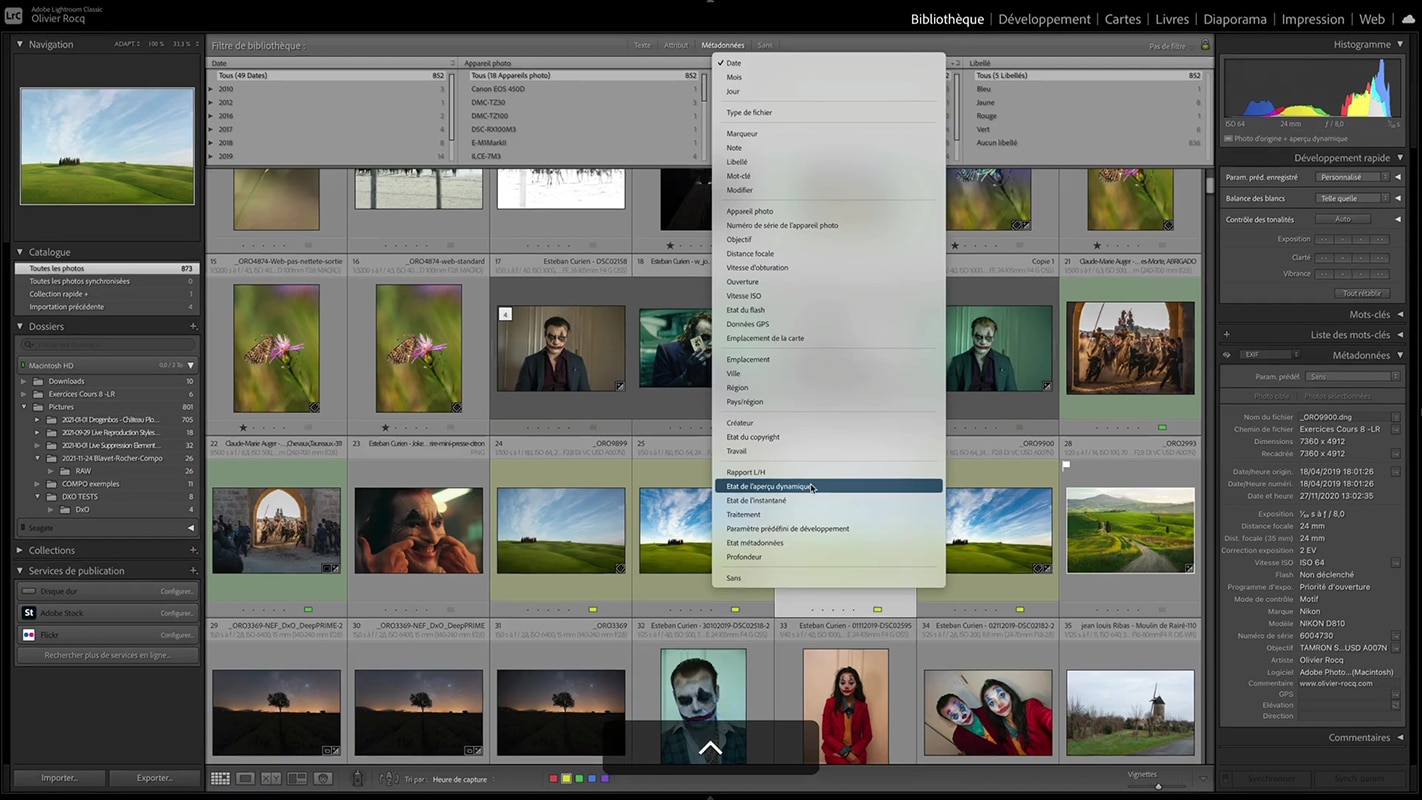Choose Etat de l'aperçu dynamique menu entry
Screen dimensions: 1422x800
click(x=828, y=486)
